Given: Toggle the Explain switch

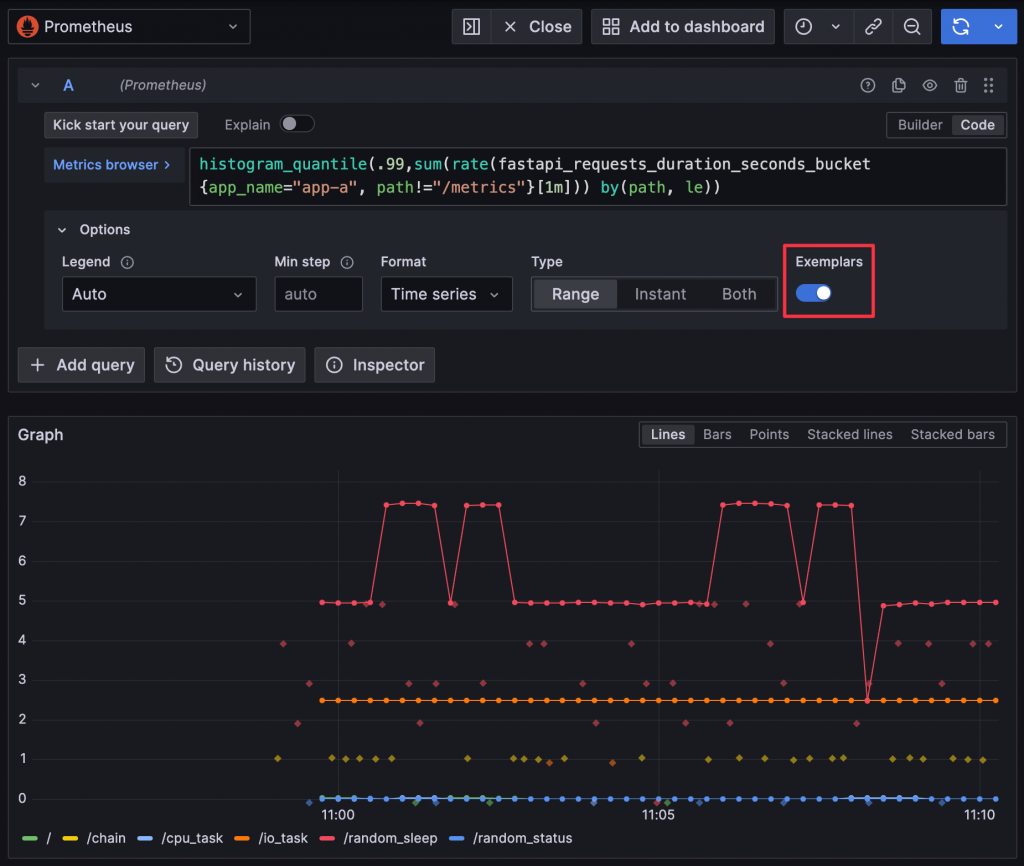Looking at the screenshot, I should [x=297, y=124].
